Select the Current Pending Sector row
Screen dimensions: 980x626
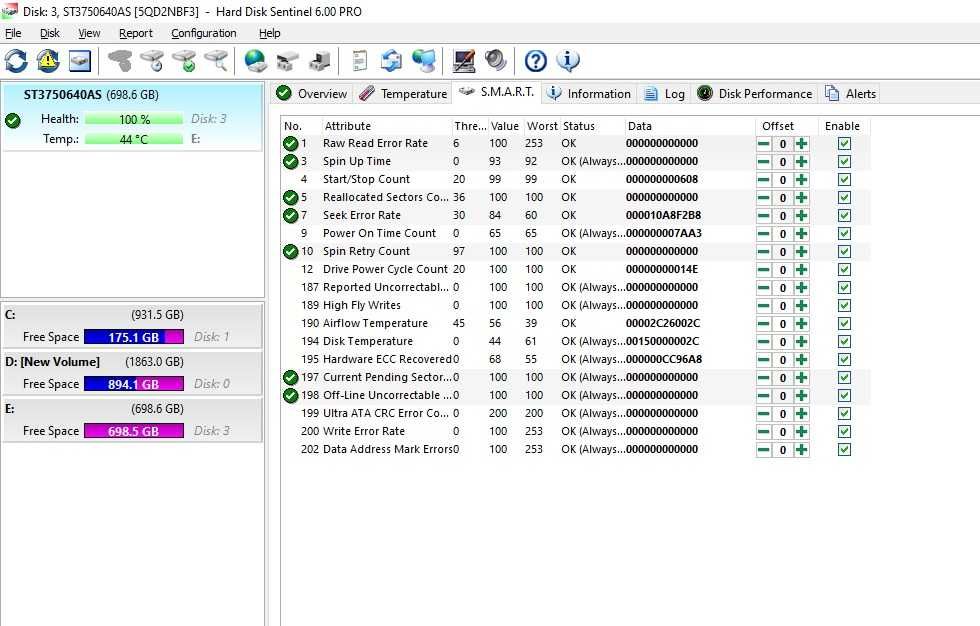pos(575,377)
